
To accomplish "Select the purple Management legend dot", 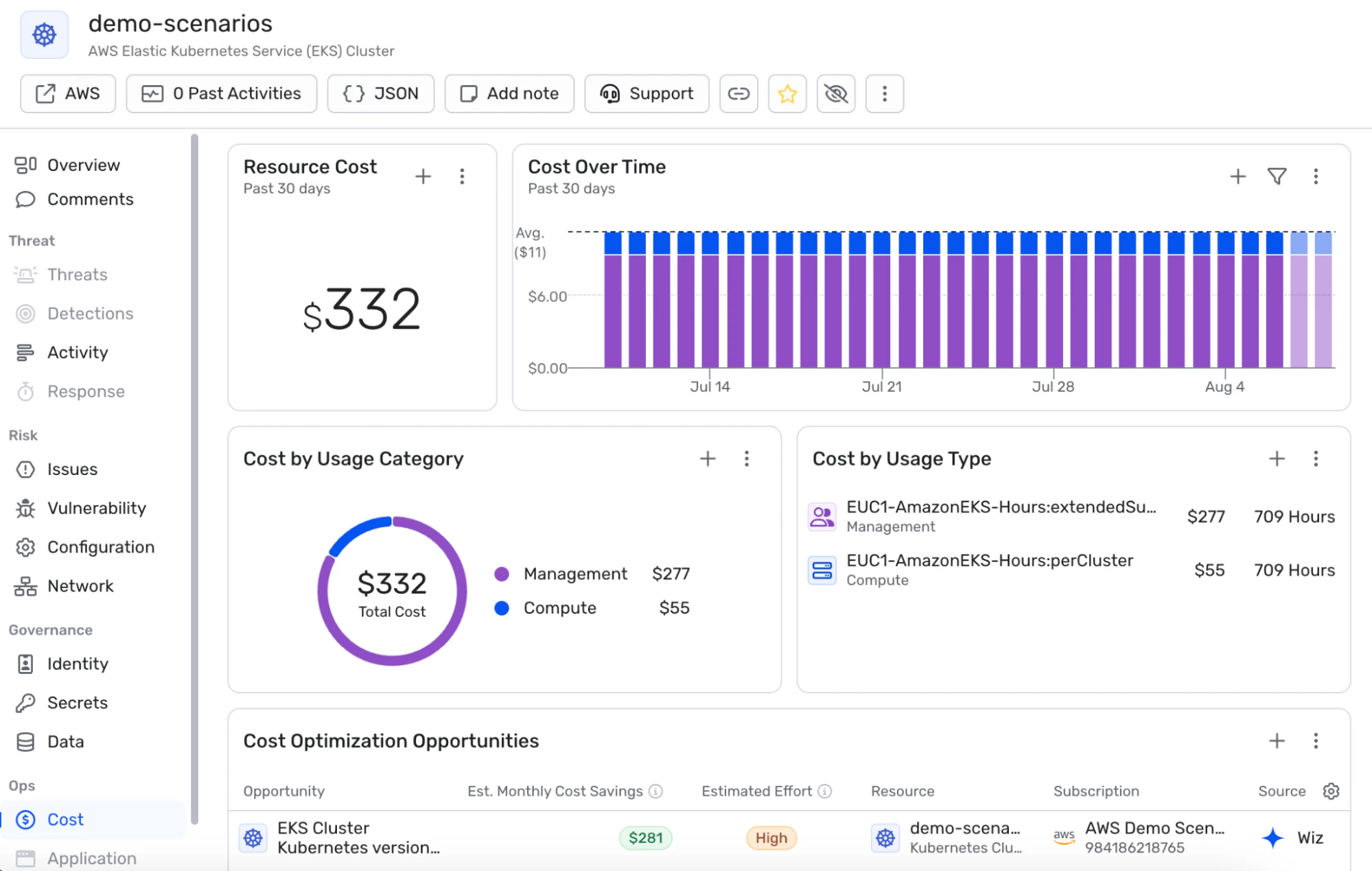I will (502, 574).
